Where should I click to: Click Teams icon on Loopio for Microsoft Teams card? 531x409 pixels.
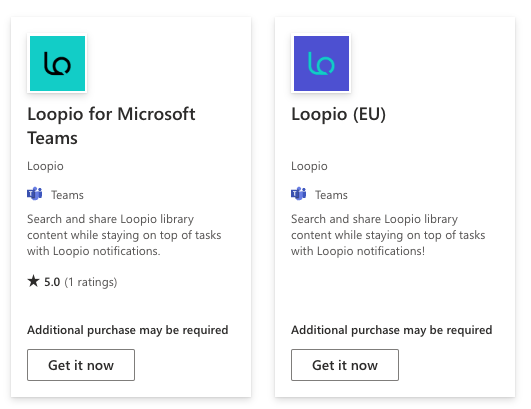click(x=35, y=194)
